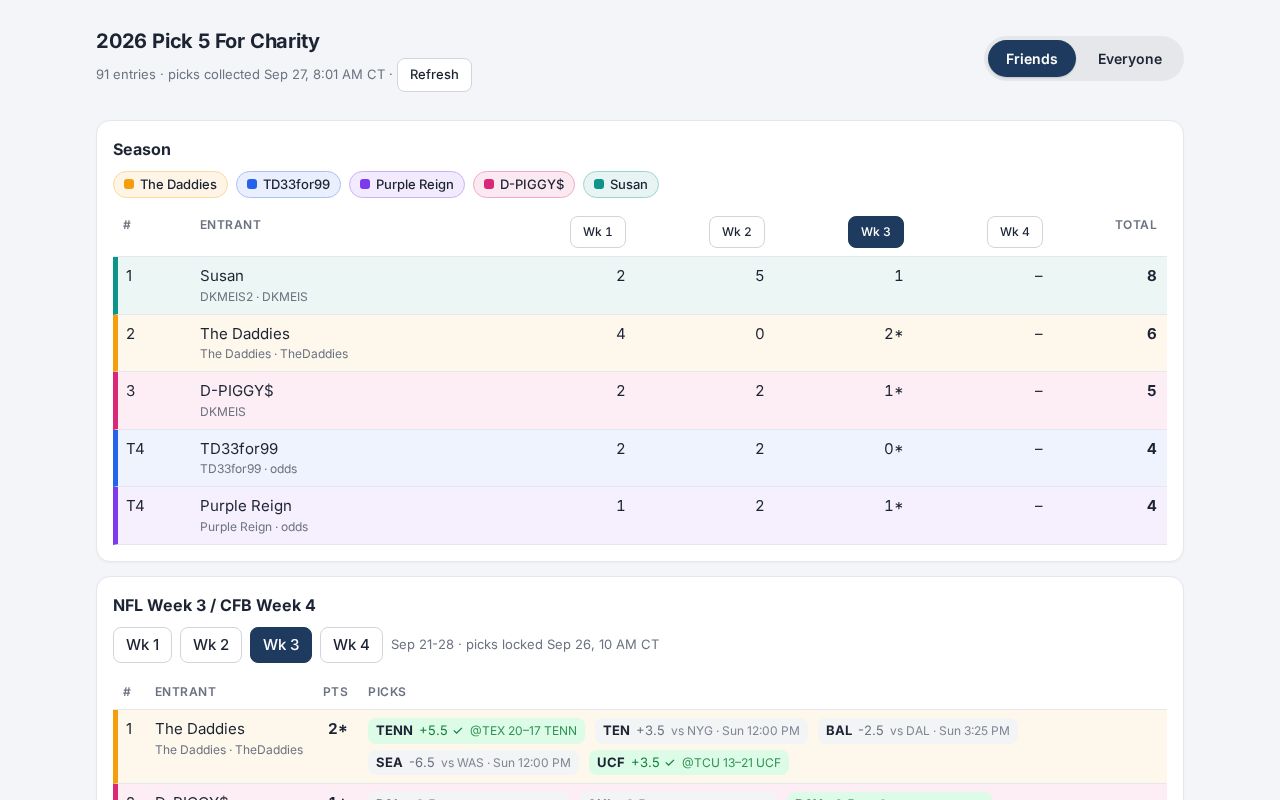This screenshot has height=800, width=1280.
Task: Open Wk 4 tab in weekly picks section
Action: (351, 645)
